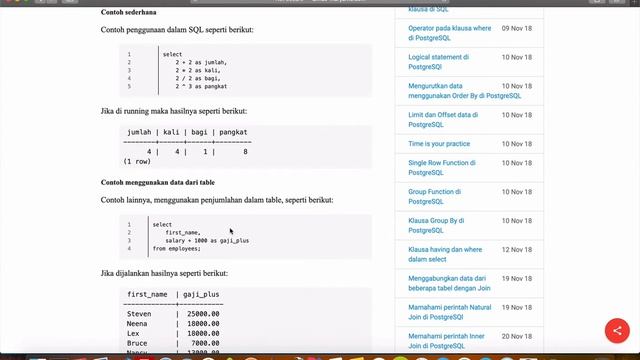Open link Single Row Function di PostgreSQL
The height and width of the screenshot is (360, 640).
[x=442, y=168]
